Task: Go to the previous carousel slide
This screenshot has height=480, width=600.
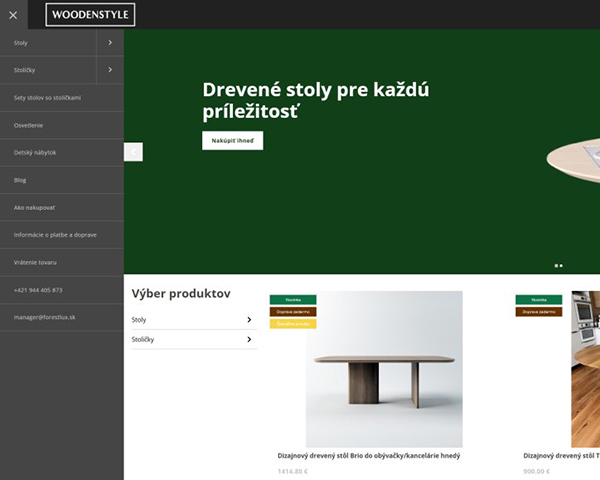Action: click(133, 152)
